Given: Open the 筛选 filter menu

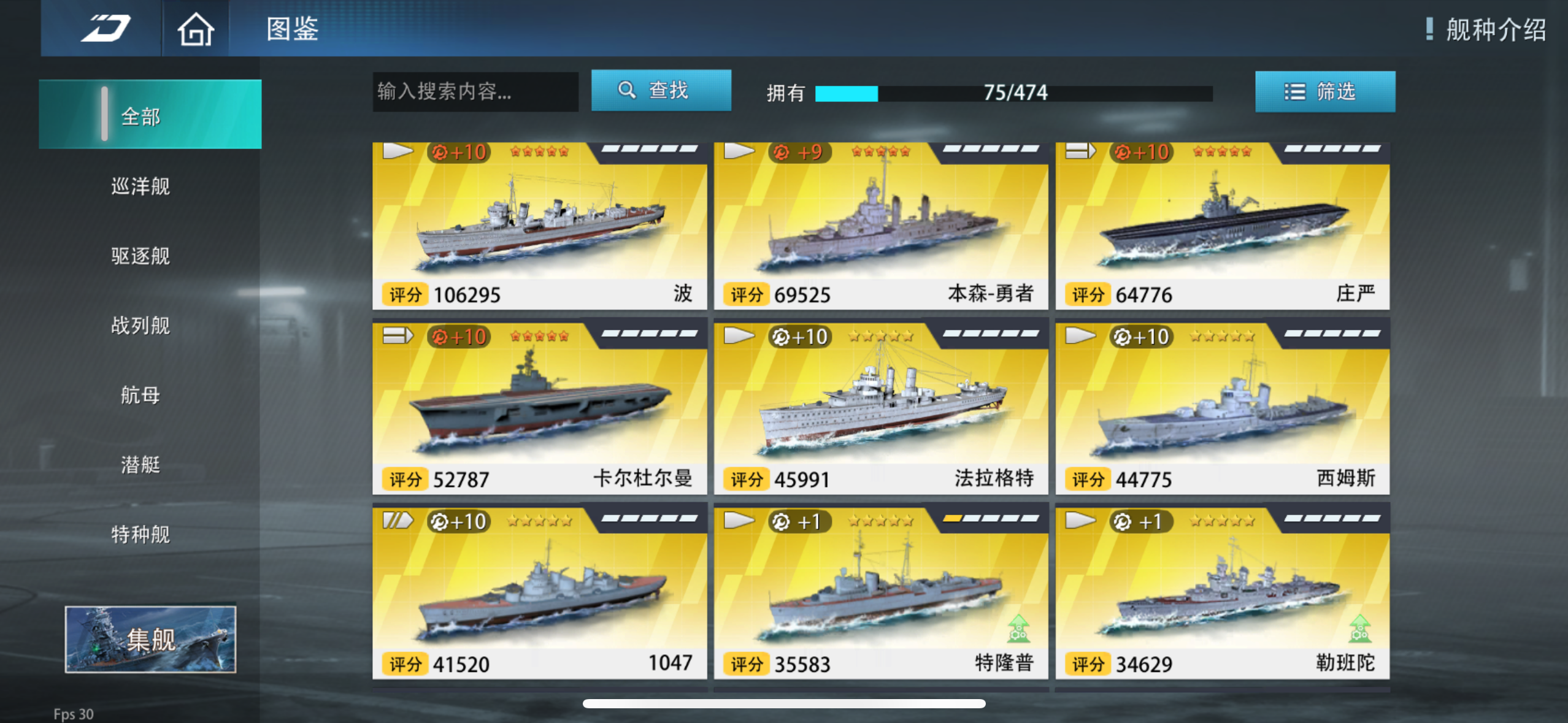Looking at the screenshot, I should pos(1325,92).
